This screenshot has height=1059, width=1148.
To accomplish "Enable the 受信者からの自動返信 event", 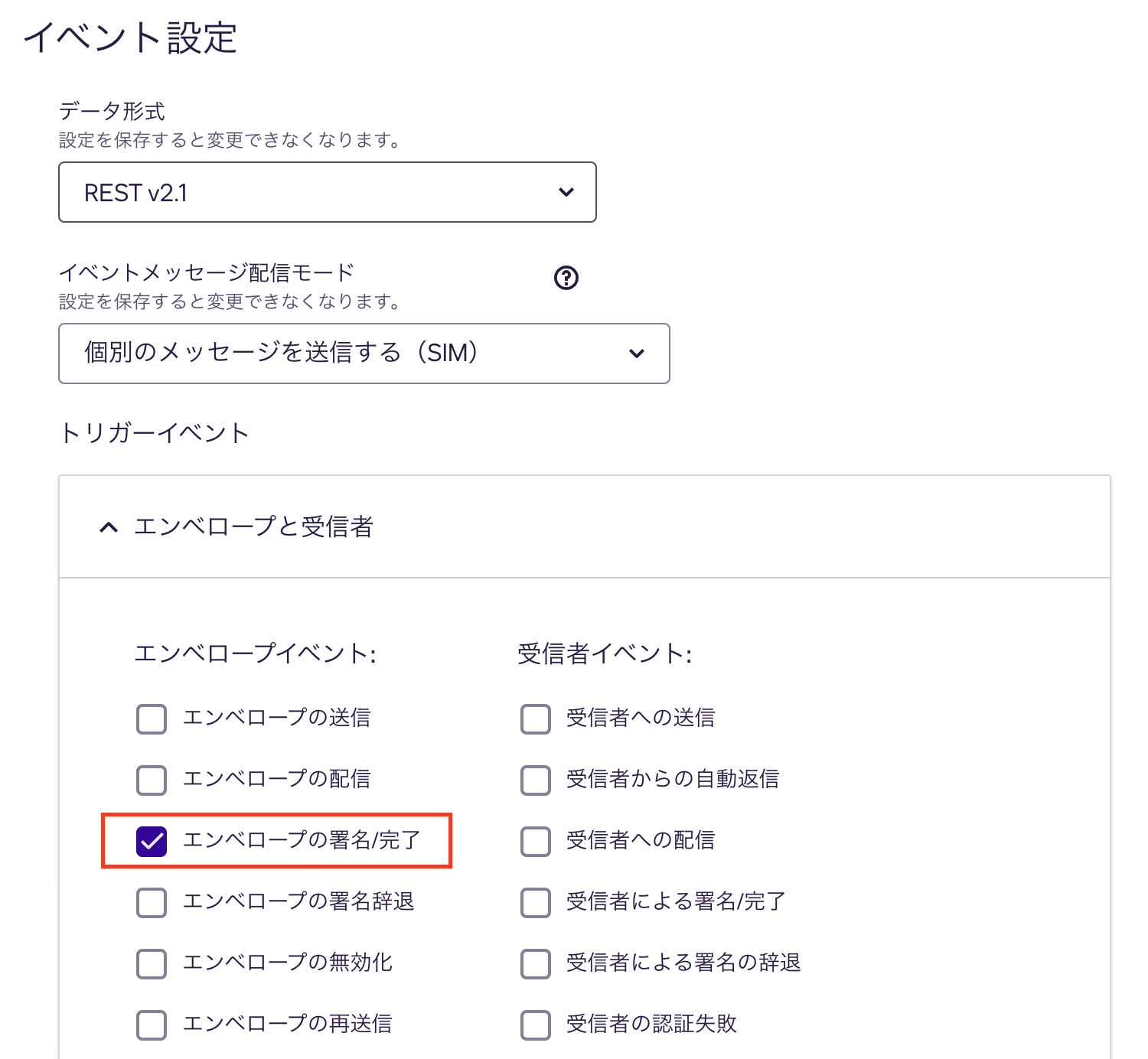I will pyautogui.click(x=536, y=780).
